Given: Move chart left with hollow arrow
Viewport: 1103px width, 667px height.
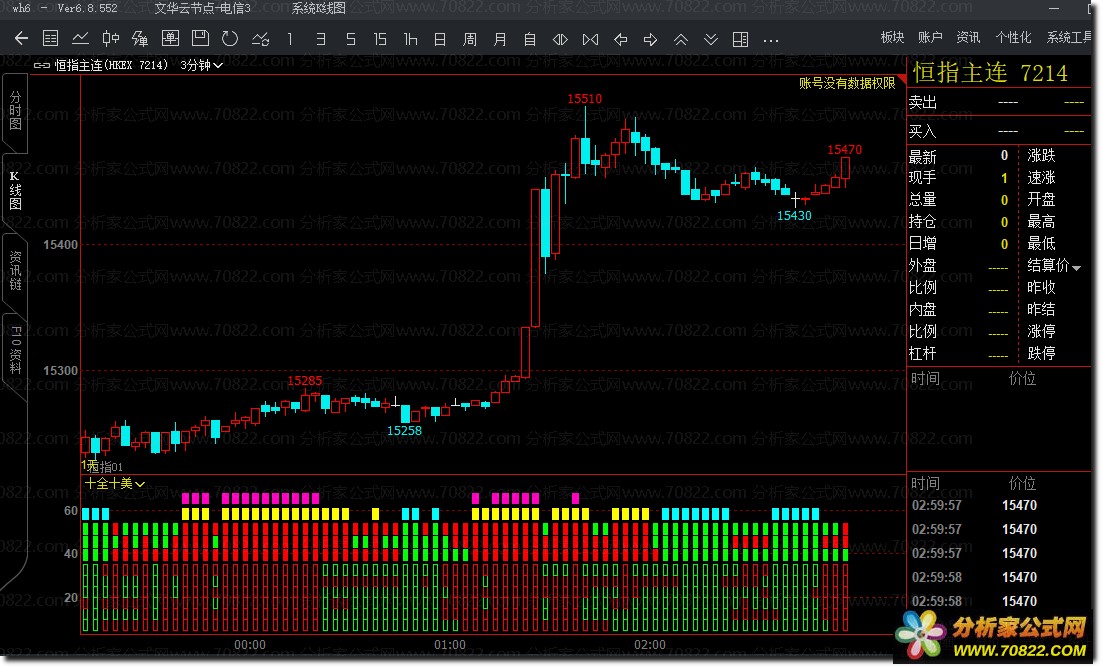Looking at the screenshot, I should tap(620, 39).
